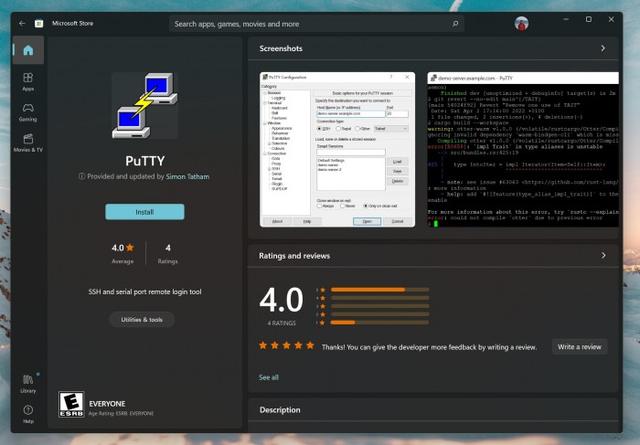Open the user profile avatar

tap(521, 24)
